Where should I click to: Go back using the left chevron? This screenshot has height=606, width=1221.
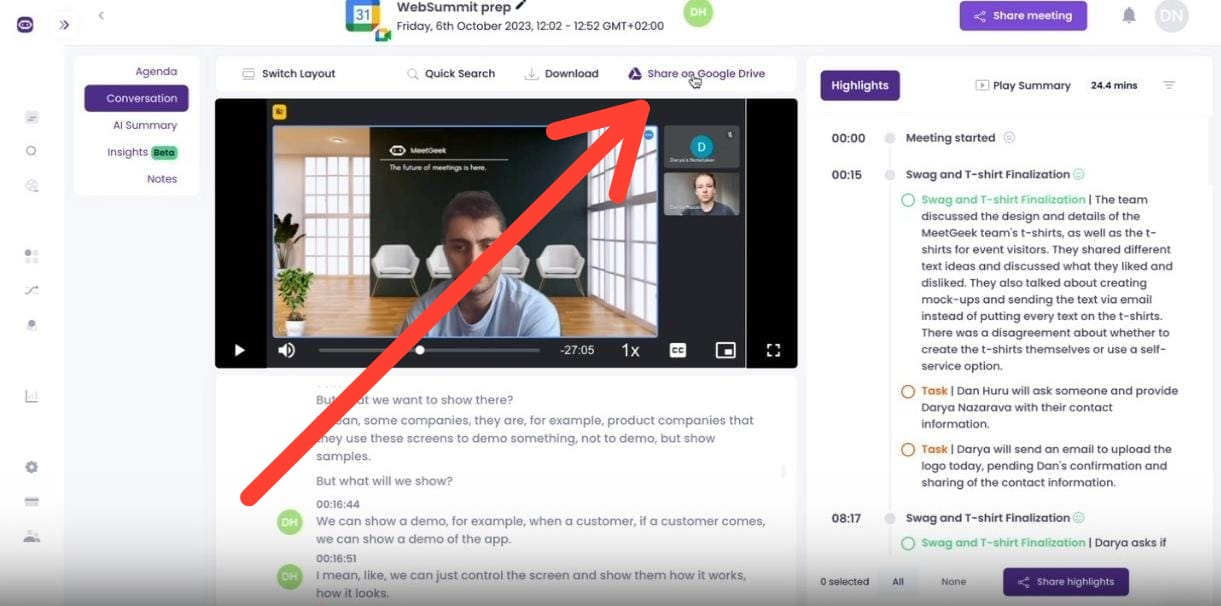tap(101, 15)
